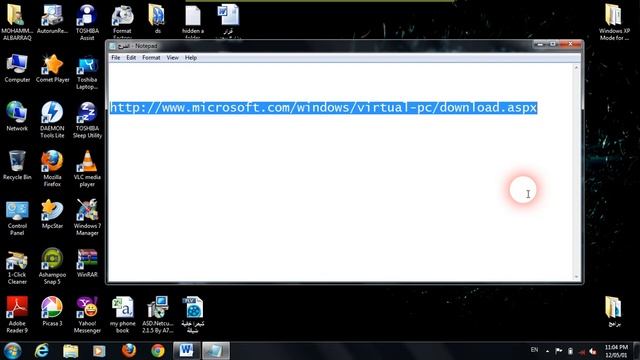The height and width of the screenshot is (360, 640).
Task: Open Windows Media Player from taskbar
Action: pyautogui.click(x=99, y=351)
